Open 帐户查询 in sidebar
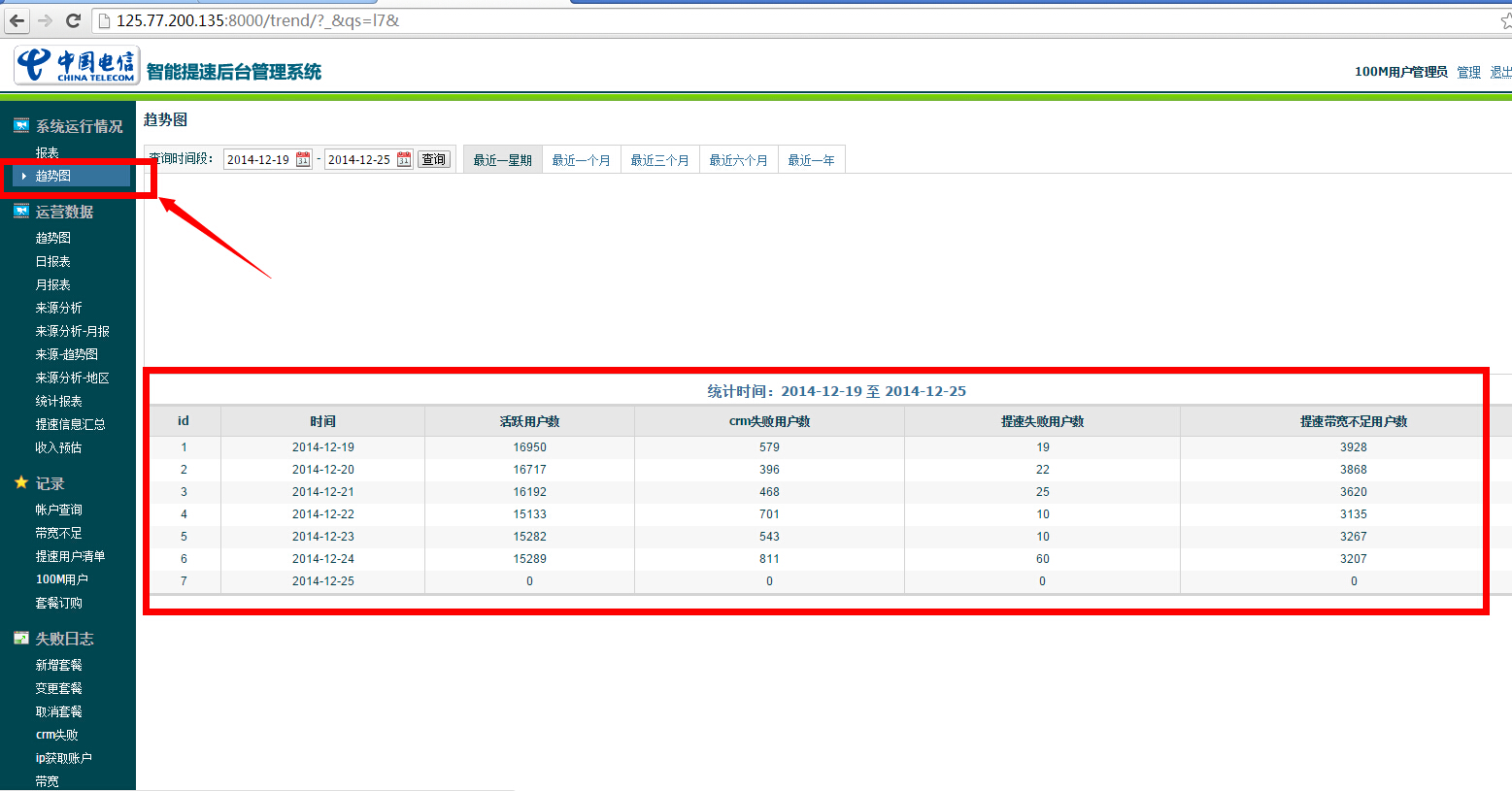The image size is (1512, 791). (58, 510)
